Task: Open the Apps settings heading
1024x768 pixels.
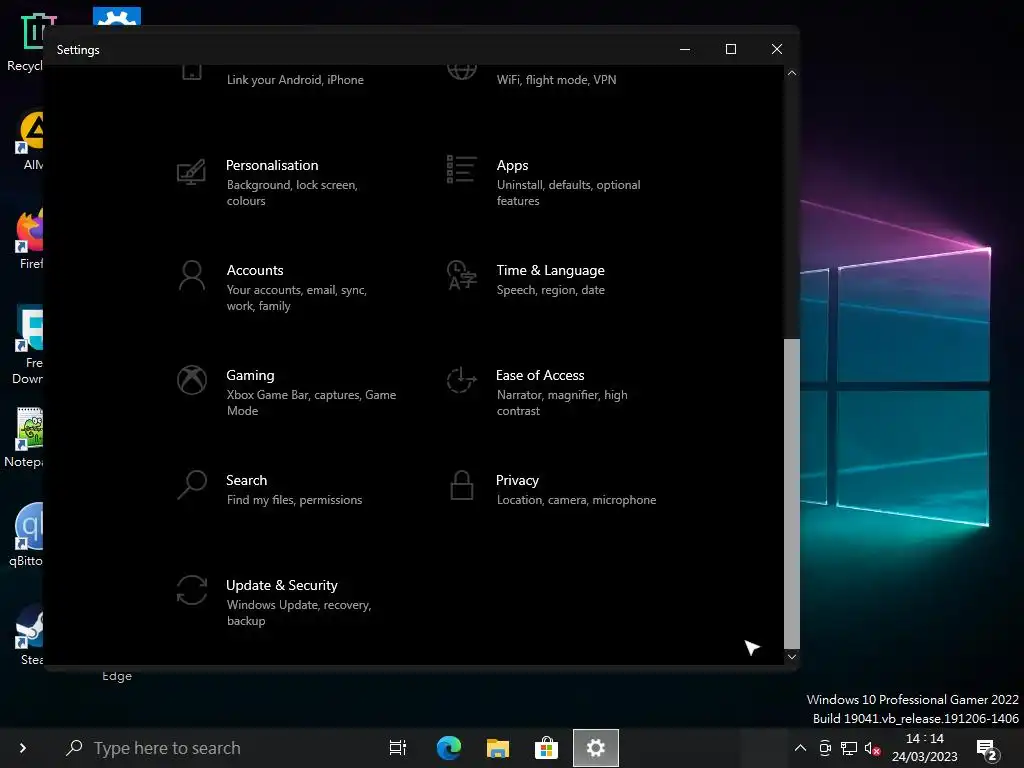Action: click(x=513, y=165)
